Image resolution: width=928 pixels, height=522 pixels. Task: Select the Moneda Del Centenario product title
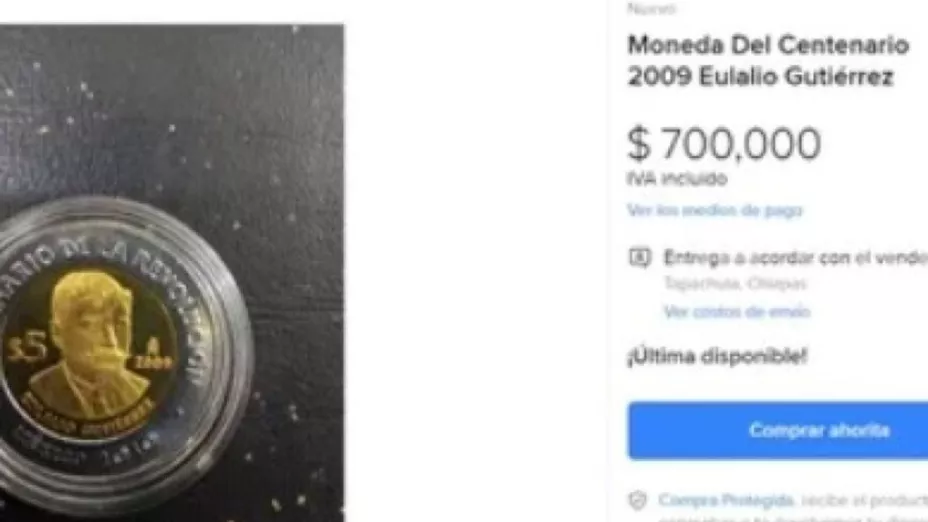point(768,60)
